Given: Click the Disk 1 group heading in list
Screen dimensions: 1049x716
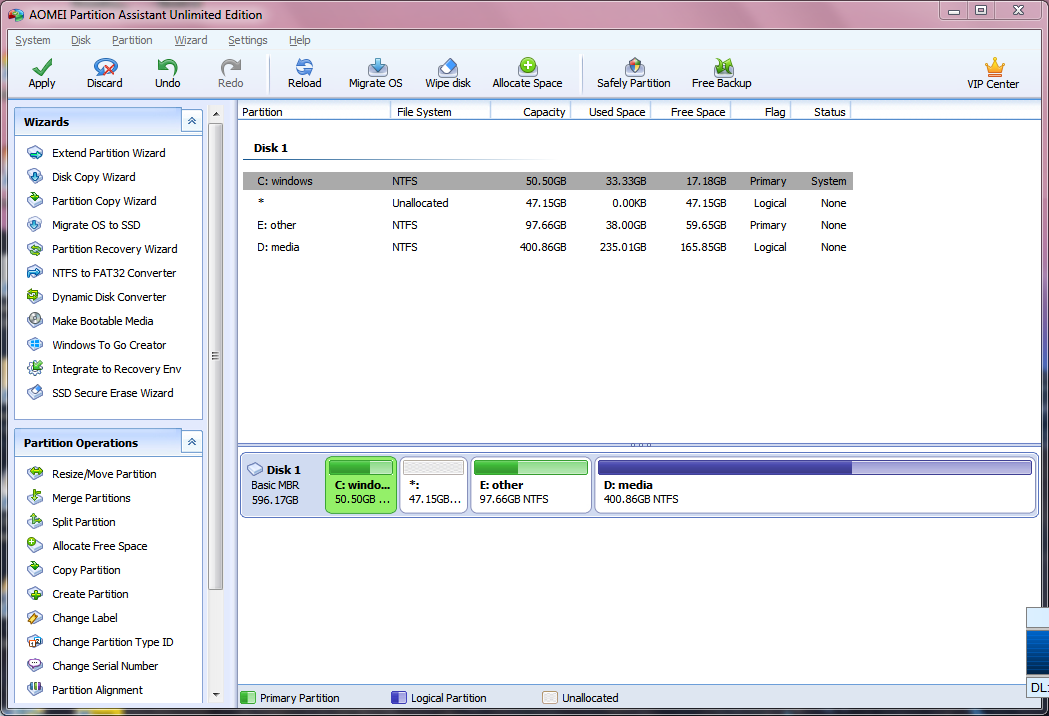Looking at the screenshot, I should tap(270, 148).
